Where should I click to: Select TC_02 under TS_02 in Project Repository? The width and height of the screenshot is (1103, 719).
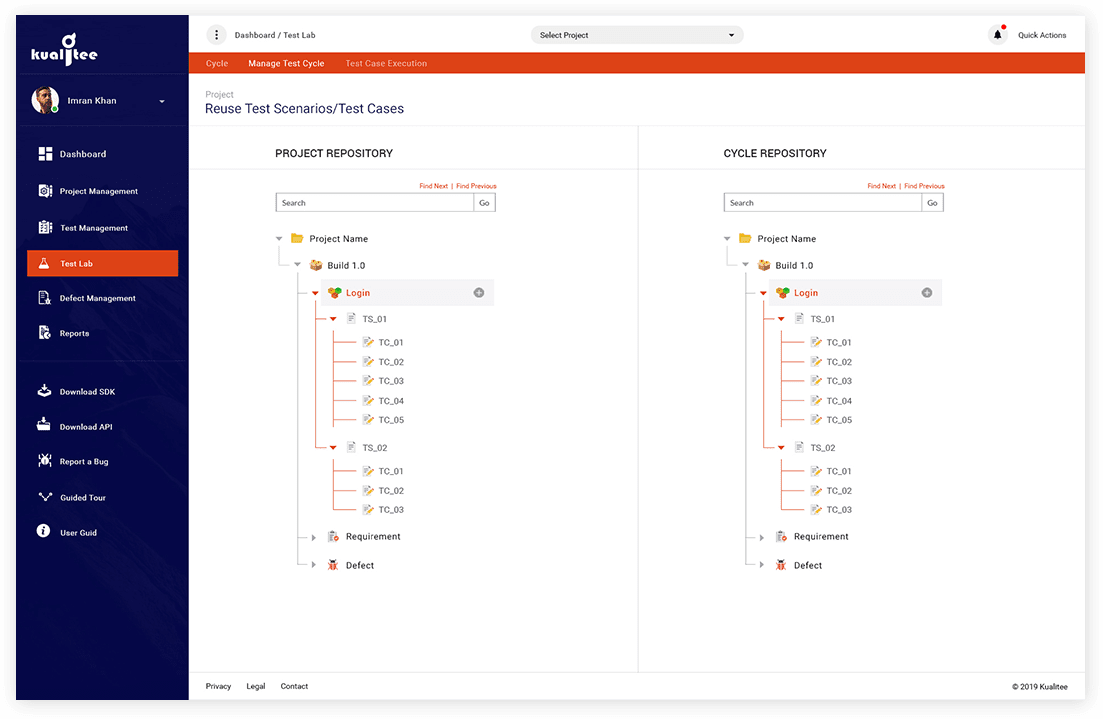pyautogui.click(x=391, y=491)
